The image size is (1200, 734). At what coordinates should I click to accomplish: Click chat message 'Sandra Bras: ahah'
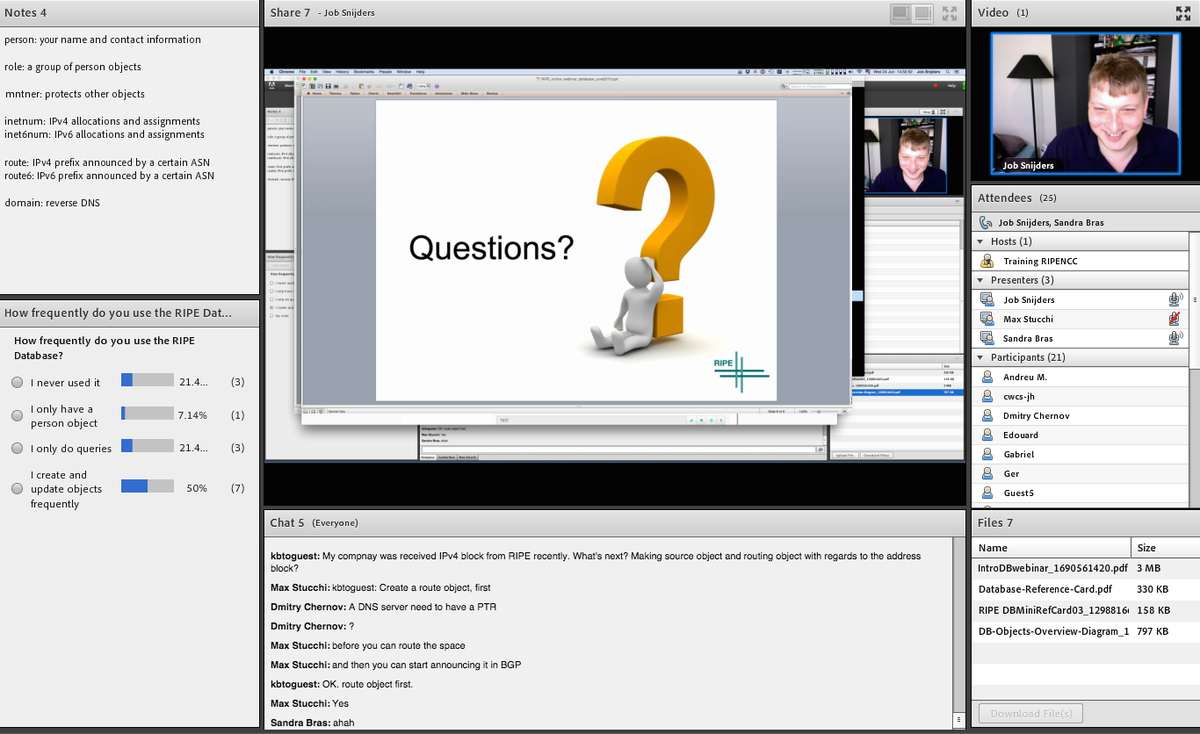[x=312, y=723]
